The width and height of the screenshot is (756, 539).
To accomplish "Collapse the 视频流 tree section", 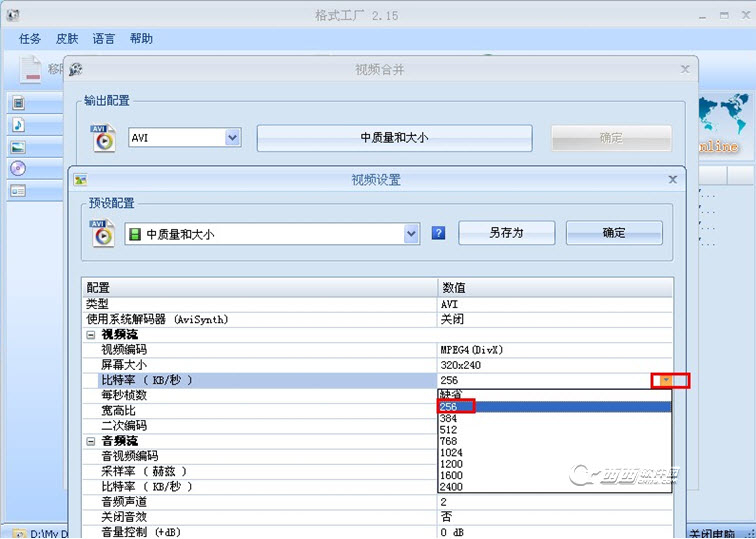I will coord(91,335).
